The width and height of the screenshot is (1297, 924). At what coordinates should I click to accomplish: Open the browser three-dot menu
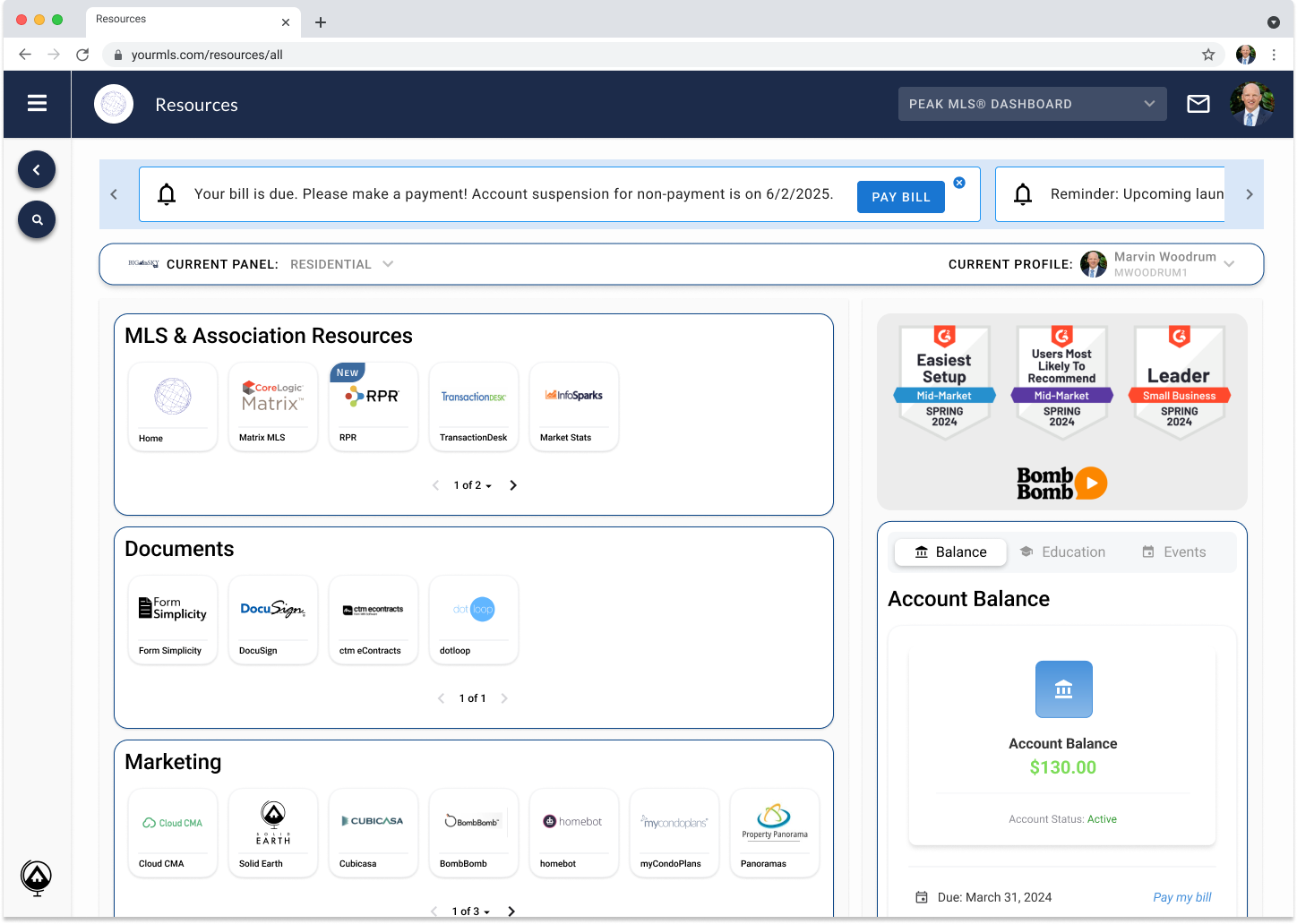[x=1274, y=55]
